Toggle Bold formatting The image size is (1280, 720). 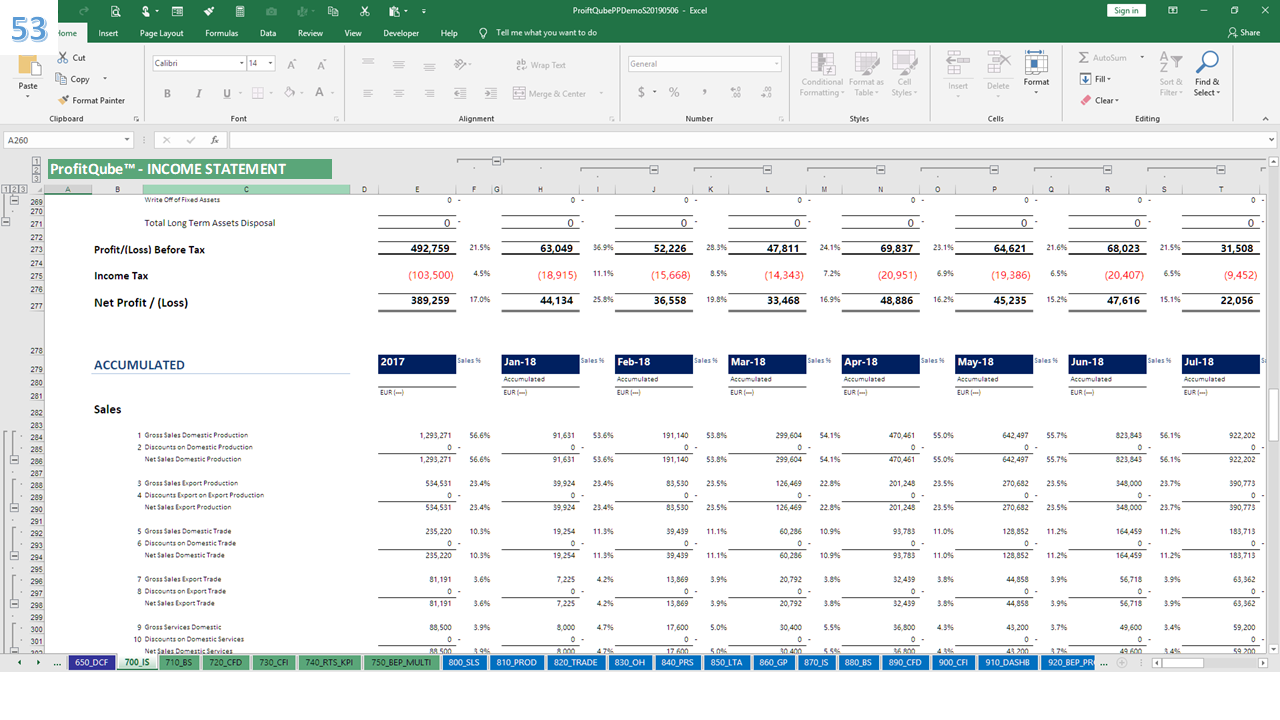coord(167,94)
